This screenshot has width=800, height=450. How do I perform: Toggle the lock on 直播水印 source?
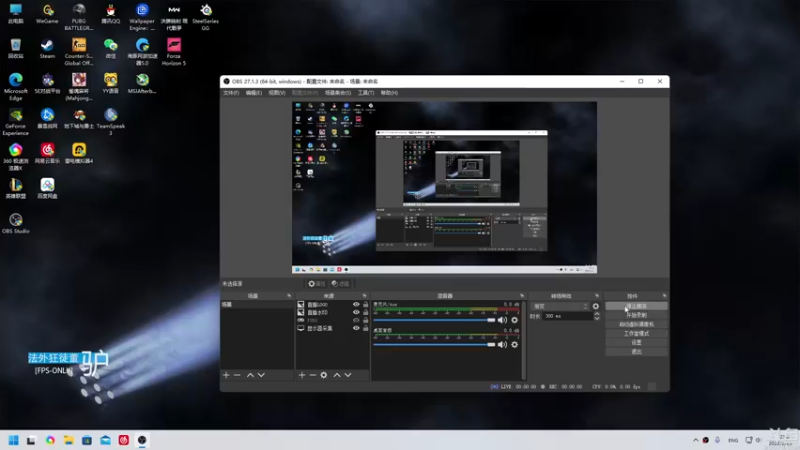coord(365,312)
